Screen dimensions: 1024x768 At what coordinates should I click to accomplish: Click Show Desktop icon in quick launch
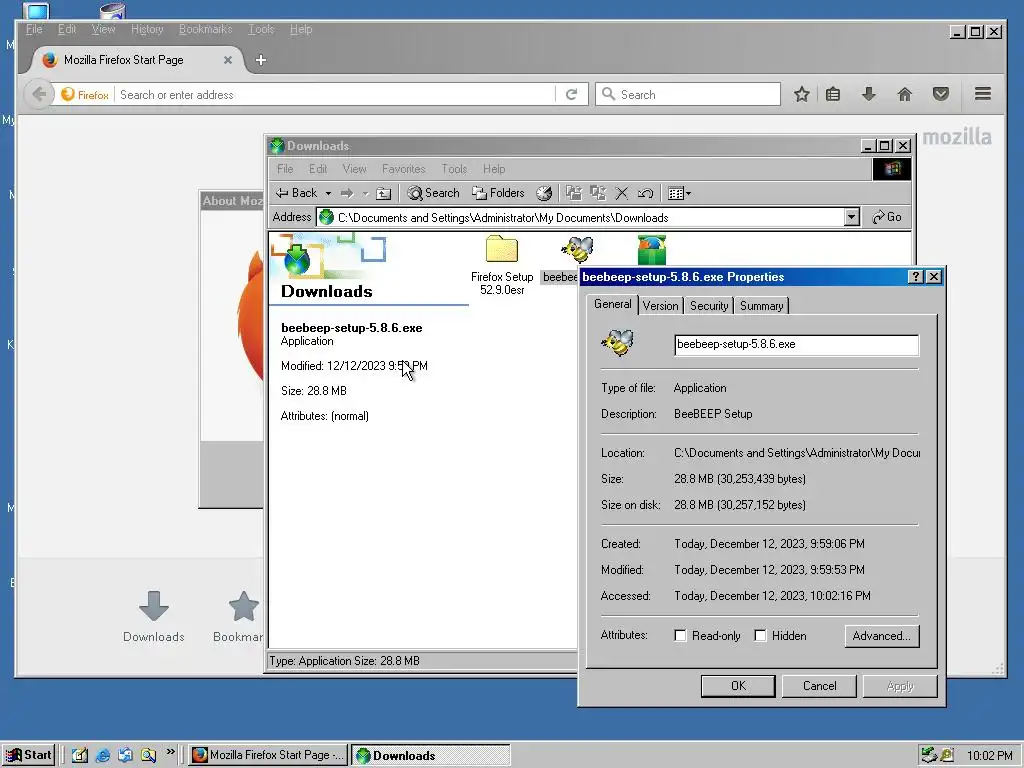point(80,755)
